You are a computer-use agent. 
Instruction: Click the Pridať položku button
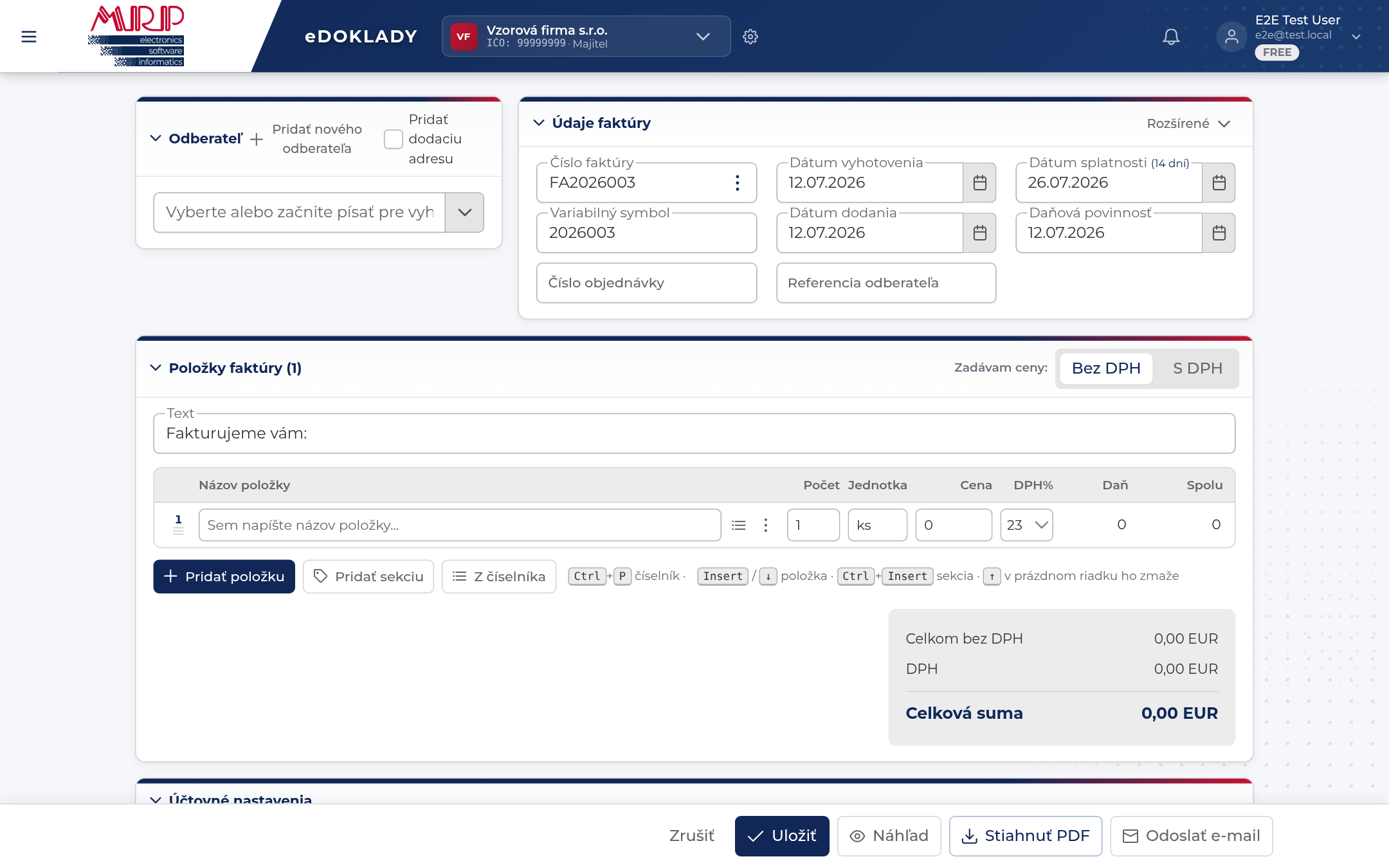224,577
